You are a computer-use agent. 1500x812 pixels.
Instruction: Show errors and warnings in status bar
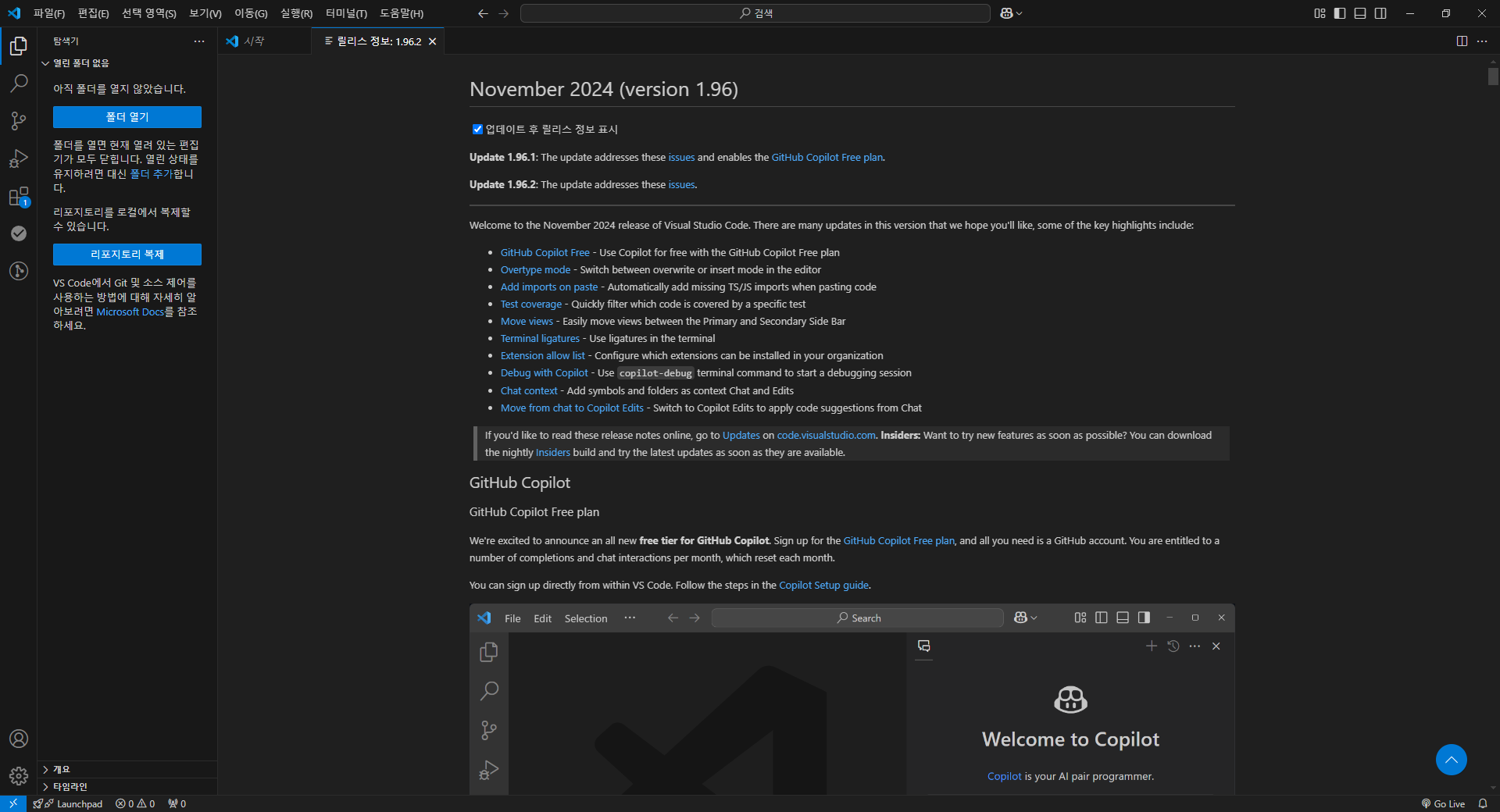pos(135,803)
